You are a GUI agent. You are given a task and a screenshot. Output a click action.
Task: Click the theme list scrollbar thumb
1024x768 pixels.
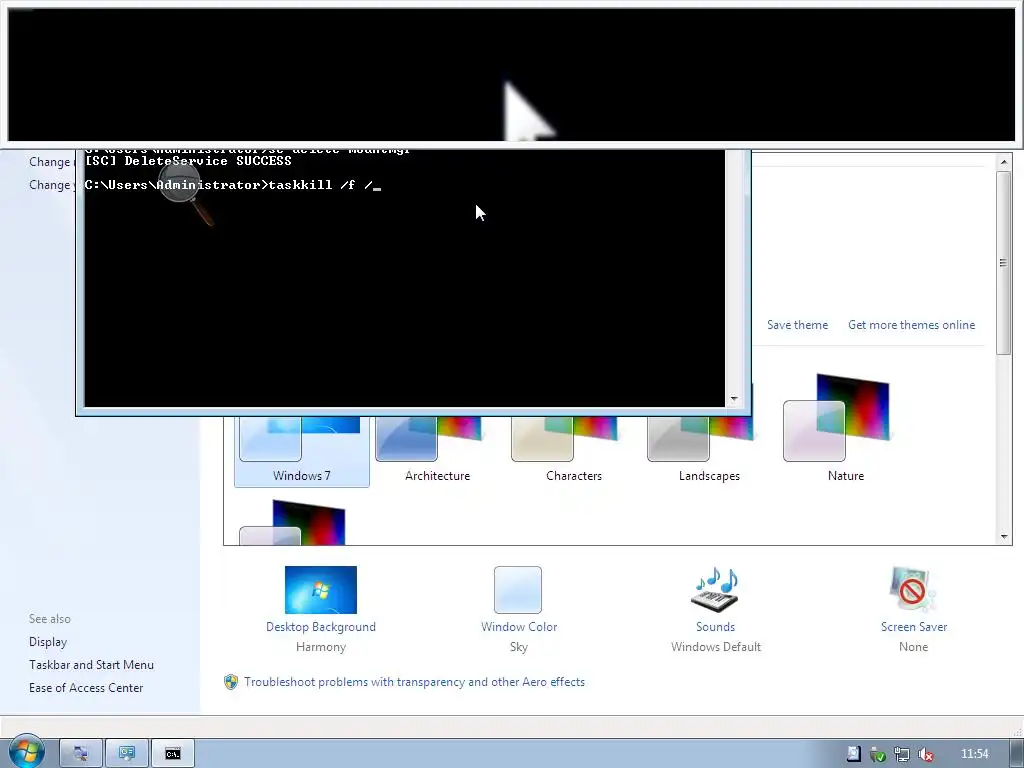click(1004, 263)
